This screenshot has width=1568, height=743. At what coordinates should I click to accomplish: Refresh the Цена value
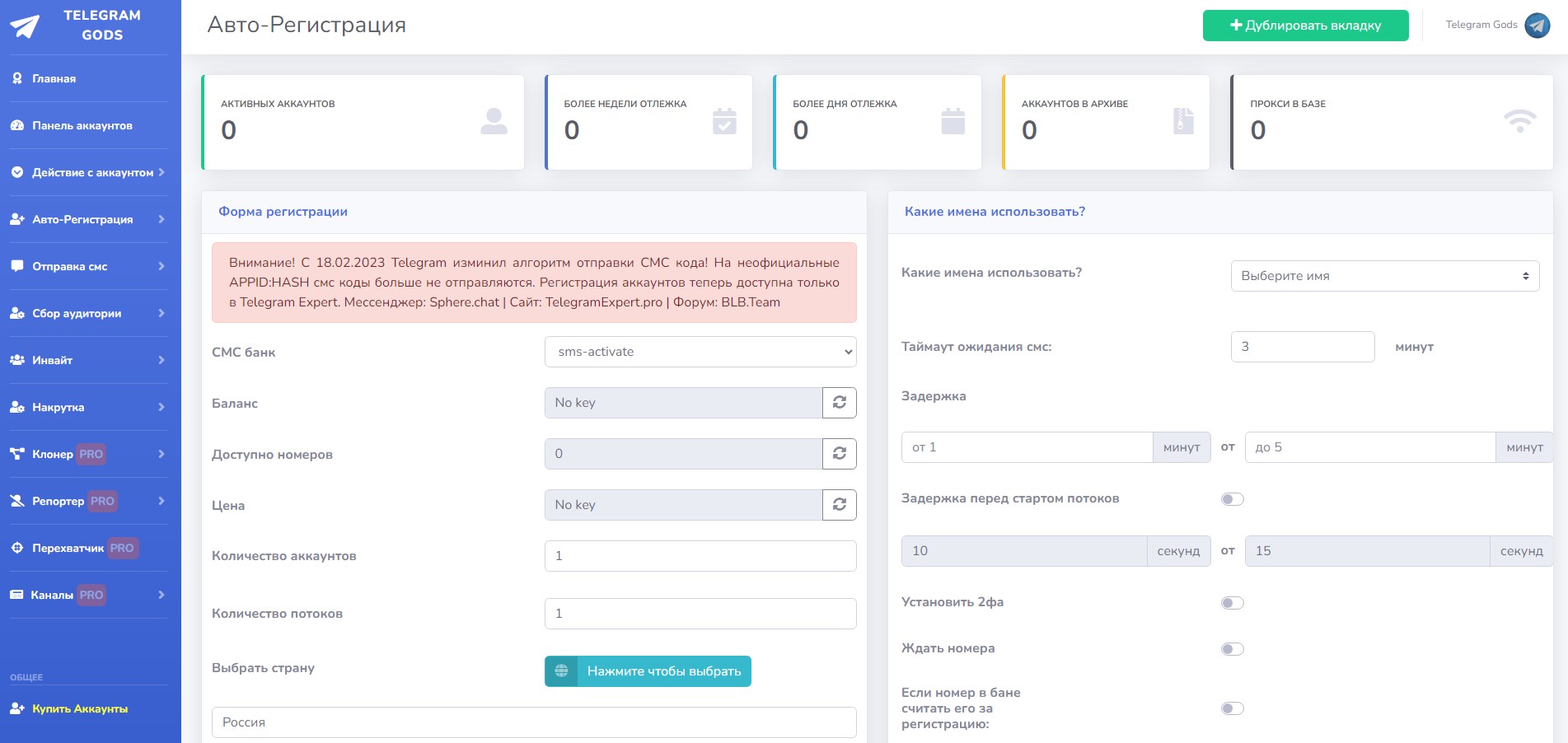coord(839,505)
